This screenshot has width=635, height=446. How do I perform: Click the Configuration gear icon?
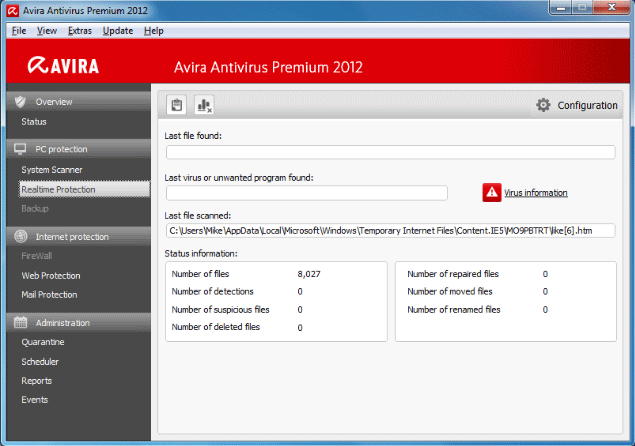click(543, 105)
